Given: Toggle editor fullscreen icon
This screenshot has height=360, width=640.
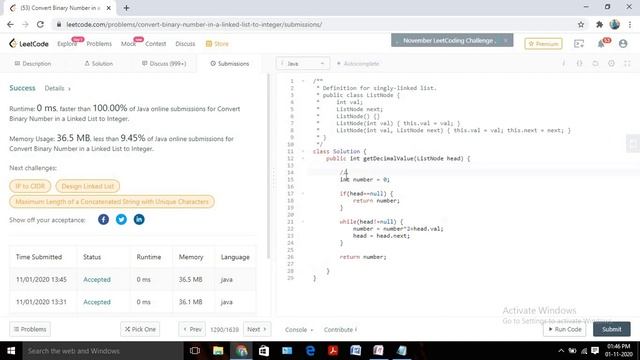Looking at the screenshot, I should pos(627,64).
